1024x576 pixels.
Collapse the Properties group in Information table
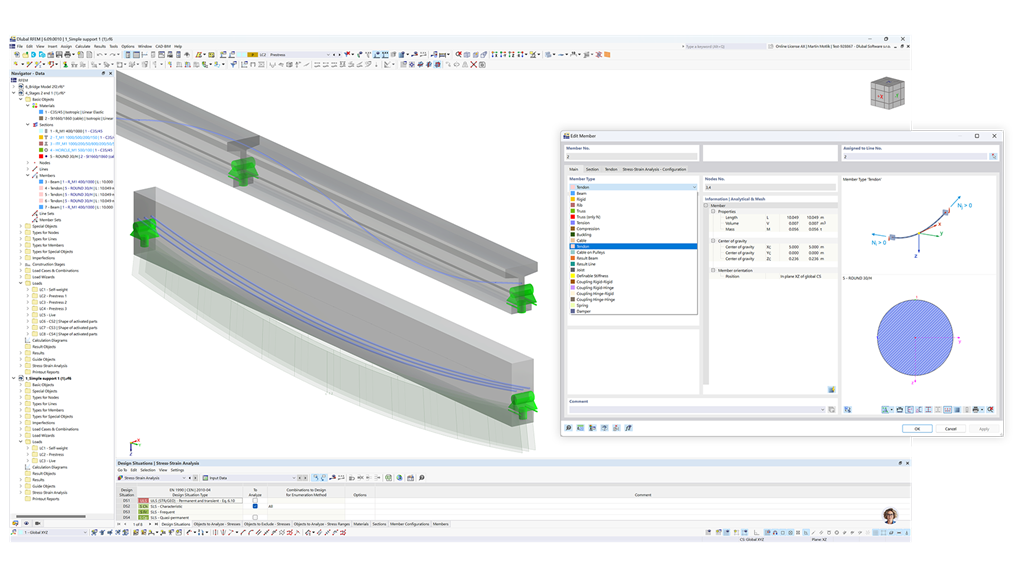713,212
